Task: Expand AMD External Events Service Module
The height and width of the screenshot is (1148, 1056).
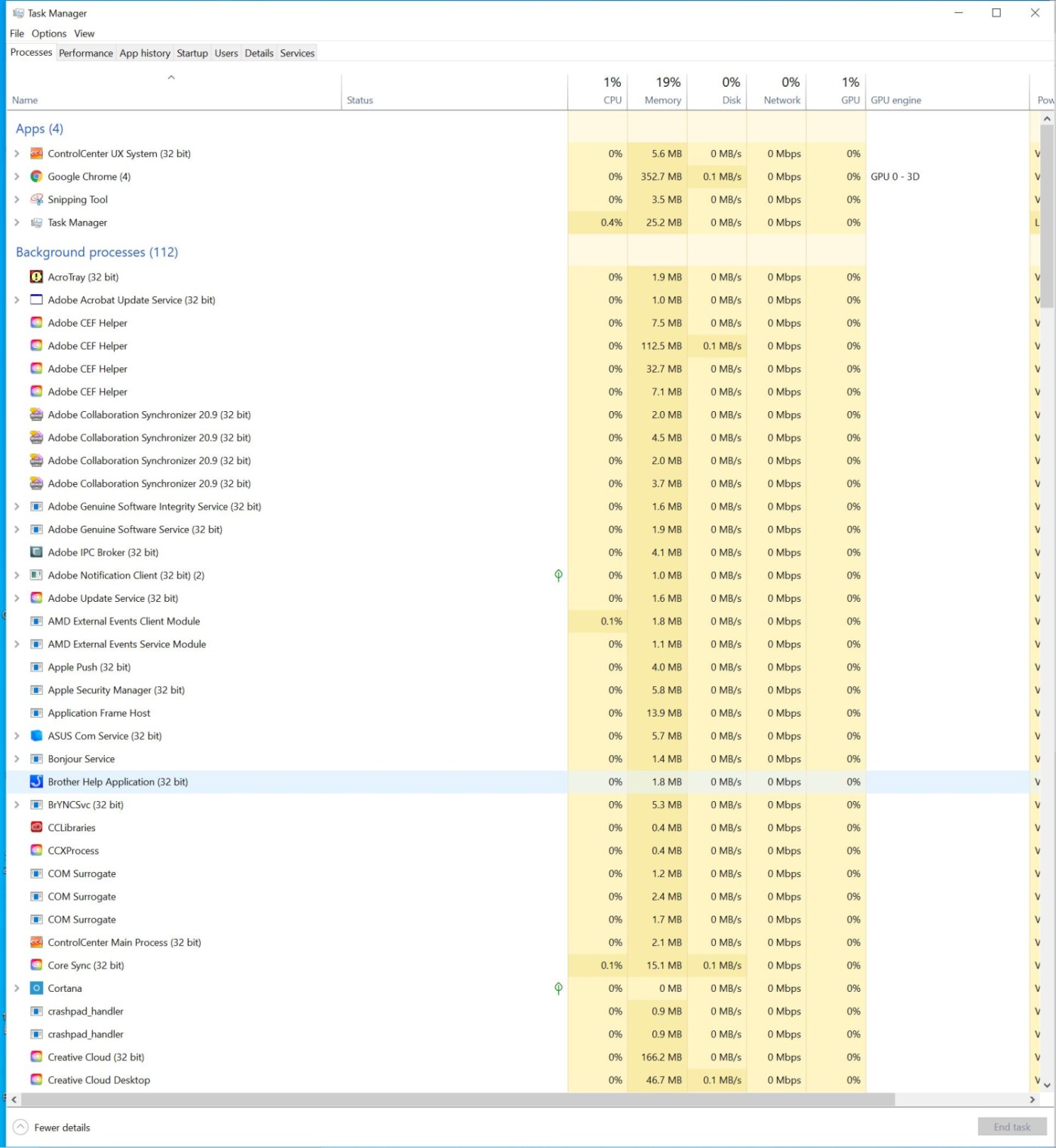Action: (17, 644)
